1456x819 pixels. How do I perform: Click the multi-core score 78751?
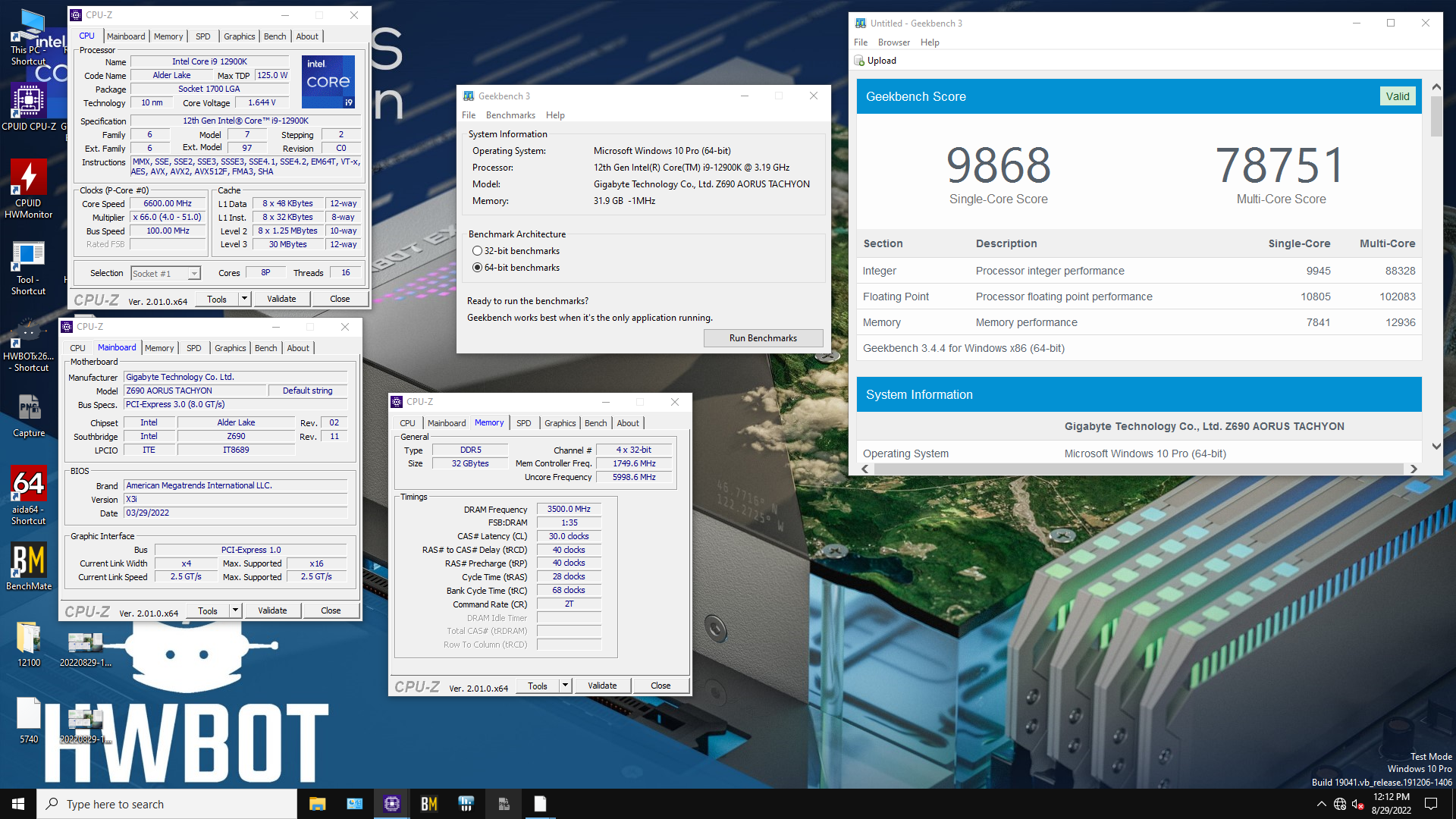(x=1281, y=165)
